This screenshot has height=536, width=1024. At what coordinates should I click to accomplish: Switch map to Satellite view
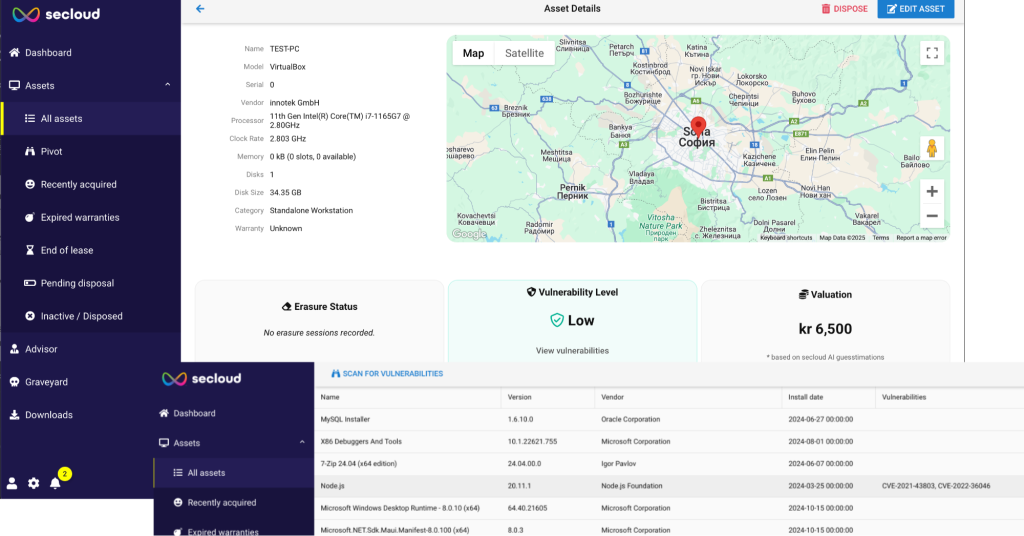coord(524,54)
